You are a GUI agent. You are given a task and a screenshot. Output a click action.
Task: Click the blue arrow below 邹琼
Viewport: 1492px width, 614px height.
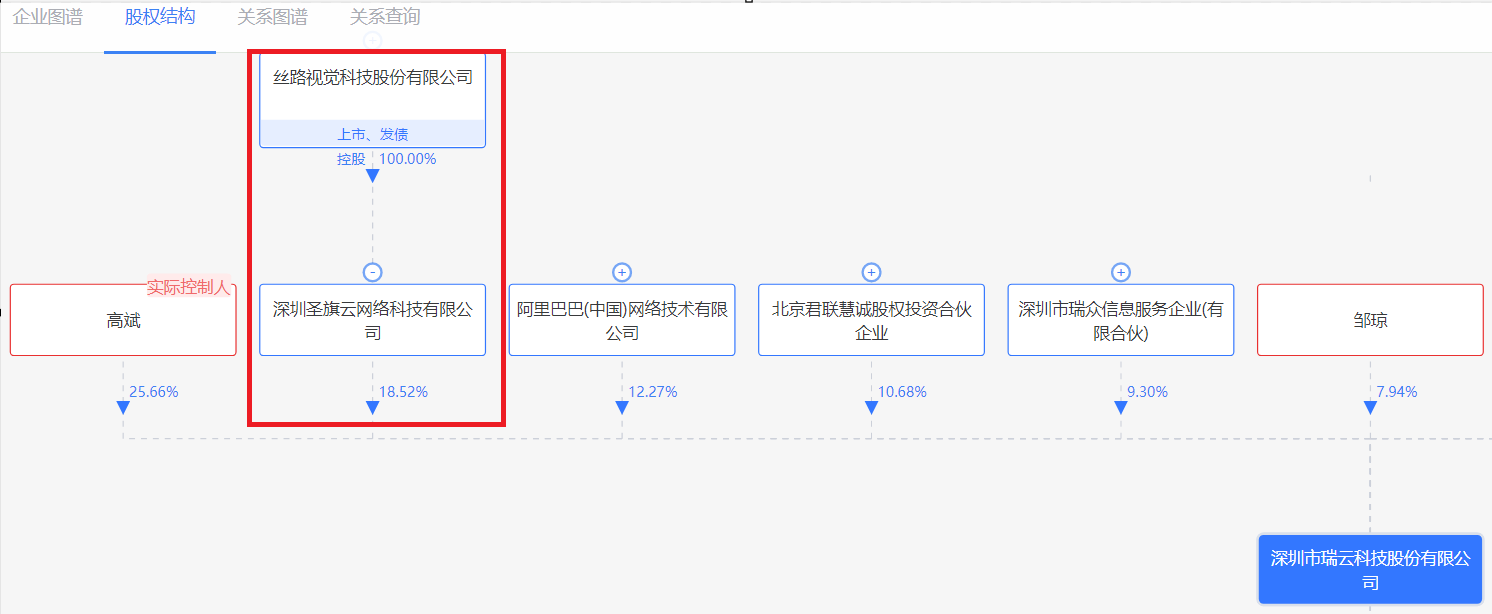1369,407
